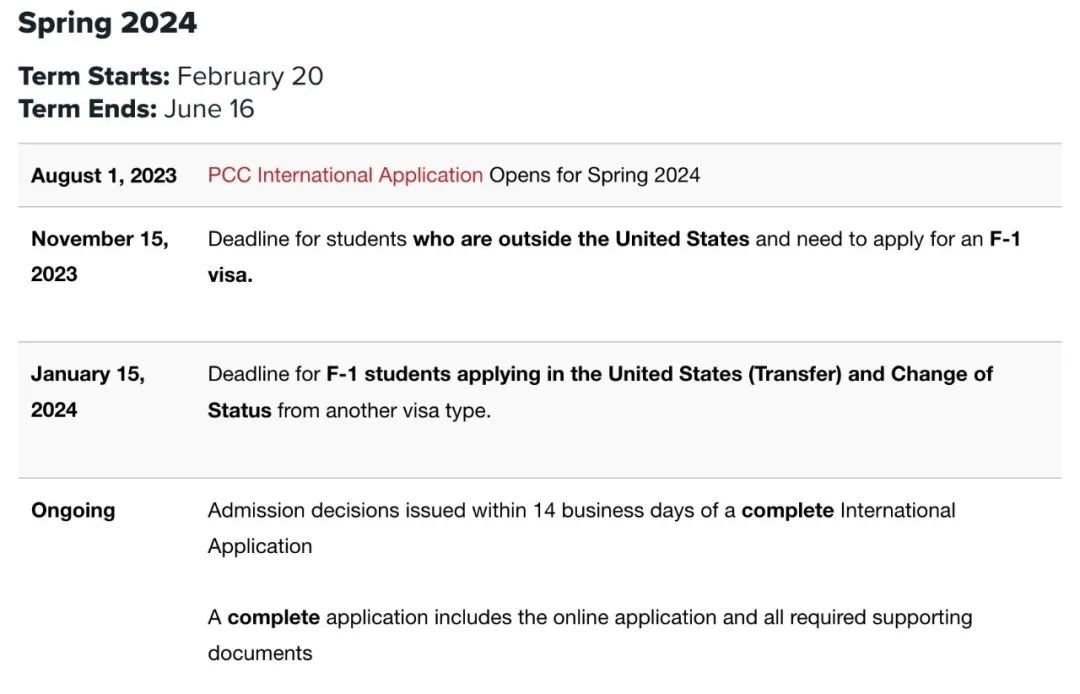The image size is (1080, 694).
Task: Click the F-1 visa deadline description
Action: [614, 256]
